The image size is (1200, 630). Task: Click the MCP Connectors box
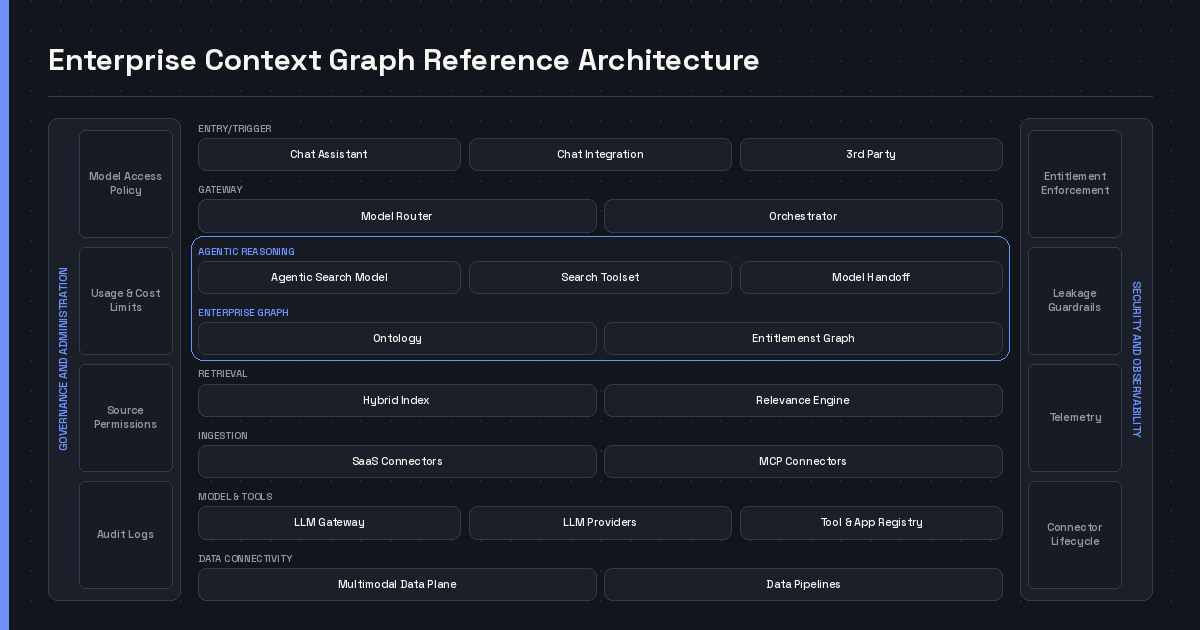point(803,461)
